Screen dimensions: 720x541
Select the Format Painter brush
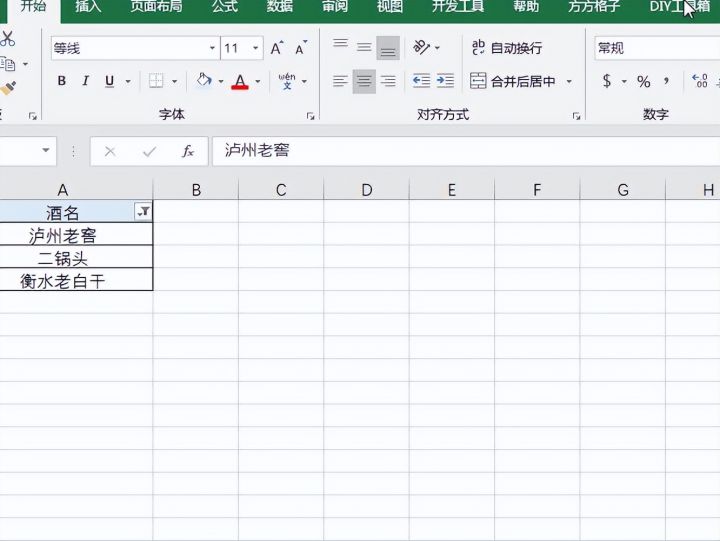point(7,88)
